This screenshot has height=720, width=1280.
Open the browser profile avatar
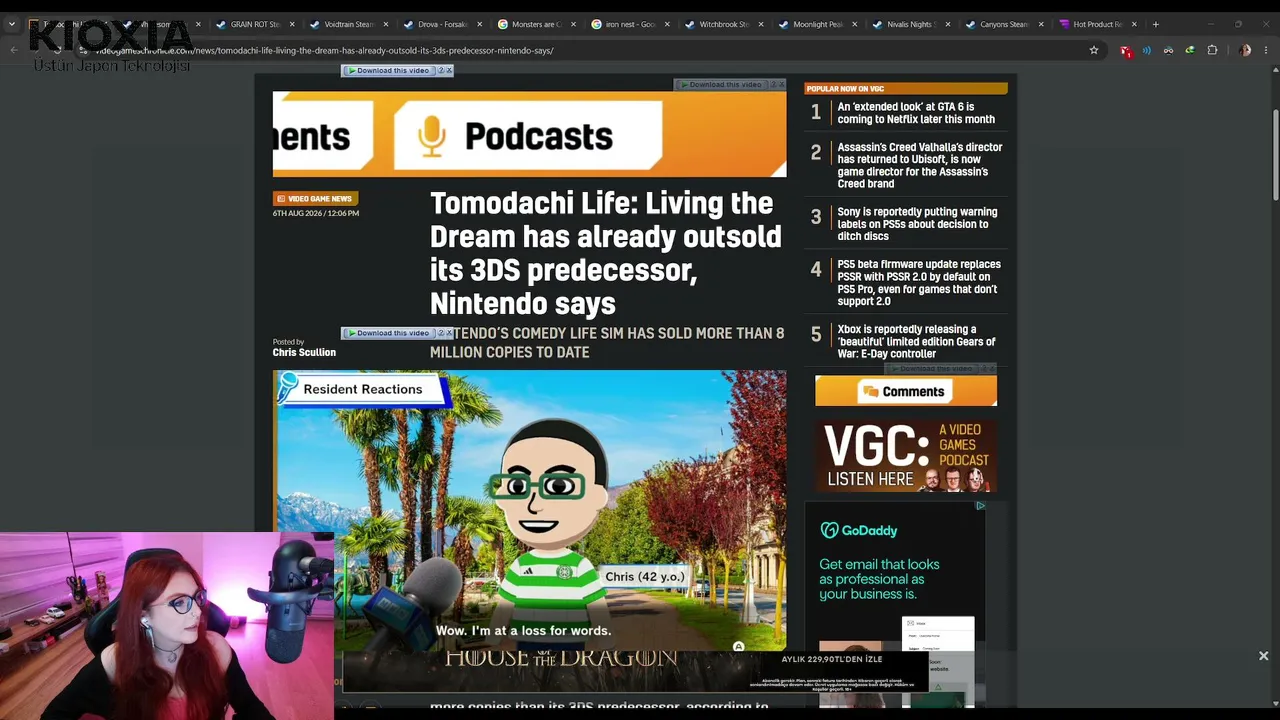(1245, 50)
